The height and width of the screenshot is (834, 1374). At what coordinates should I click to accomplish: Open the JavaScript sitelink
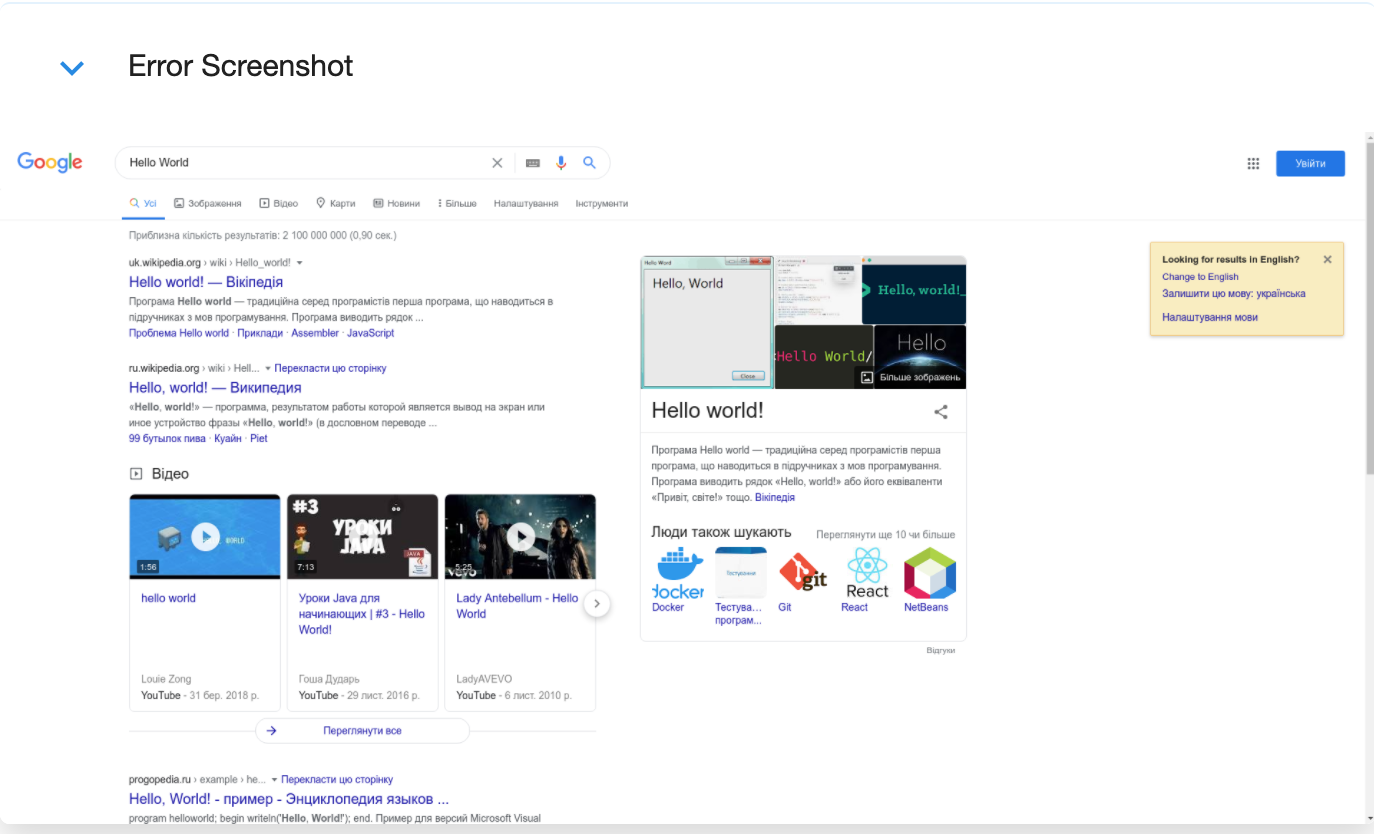[x=371, y=333]
